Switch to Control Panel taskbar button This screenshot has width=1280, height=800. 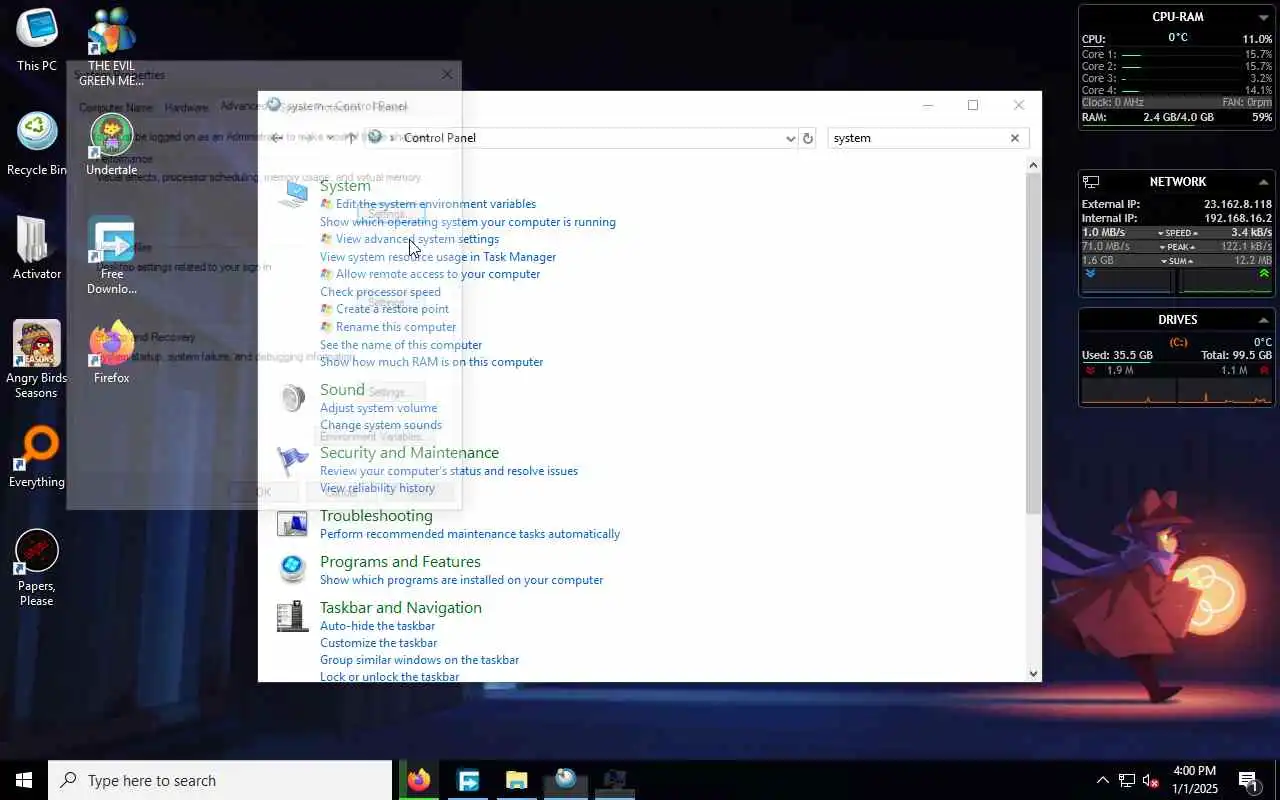565,780
